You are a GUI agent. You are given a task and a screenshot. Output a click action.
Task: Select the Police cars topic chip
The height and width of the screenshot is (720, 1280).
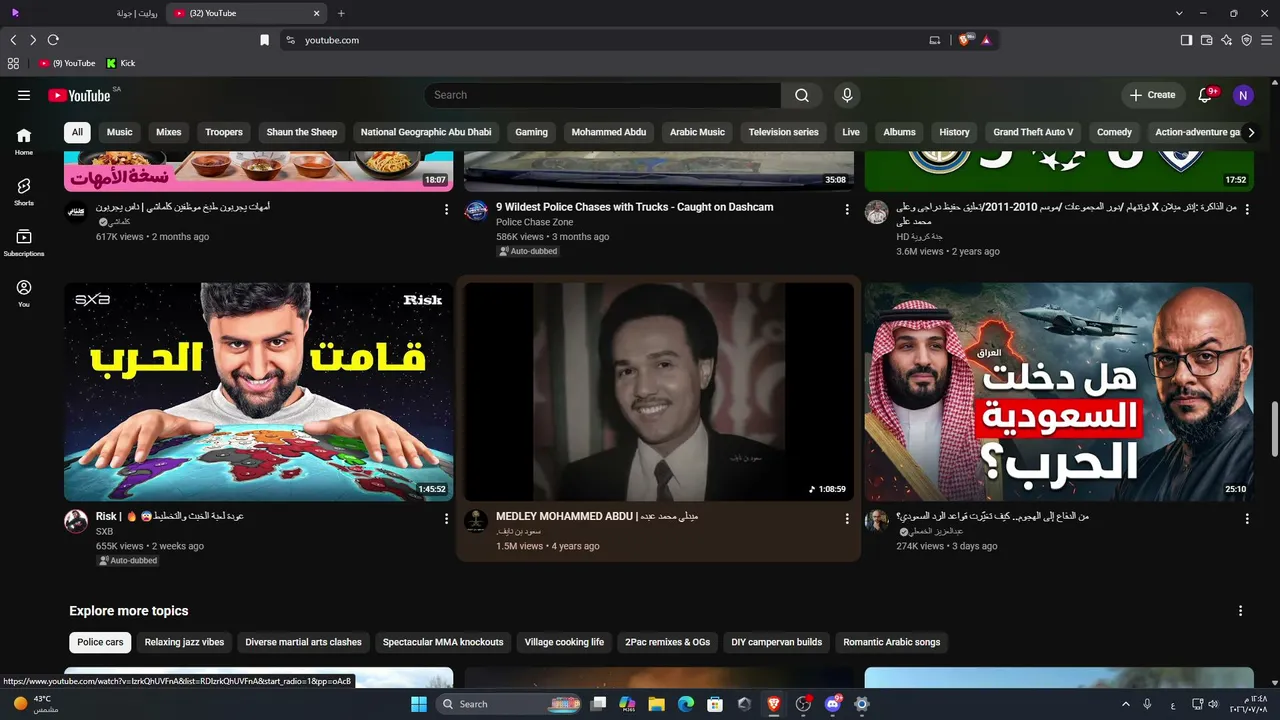pyautogui.click(x=100, y=642)
